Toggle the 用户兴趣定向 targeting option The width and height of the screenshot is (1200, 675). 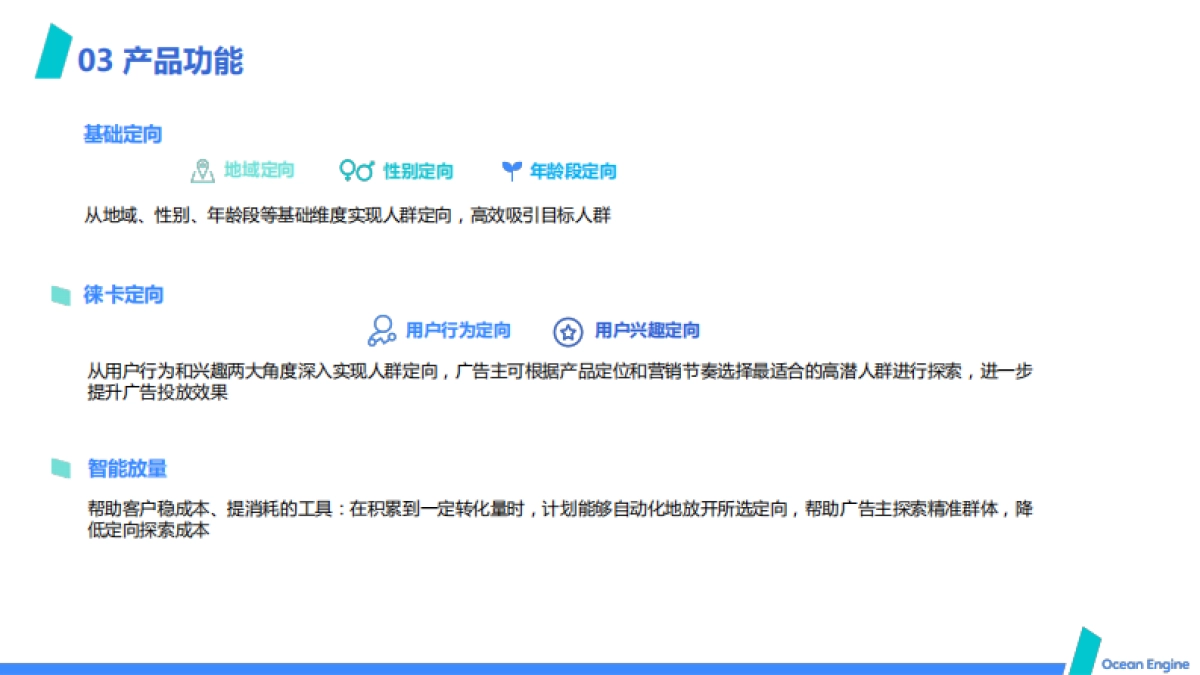(x=647, y=330)
